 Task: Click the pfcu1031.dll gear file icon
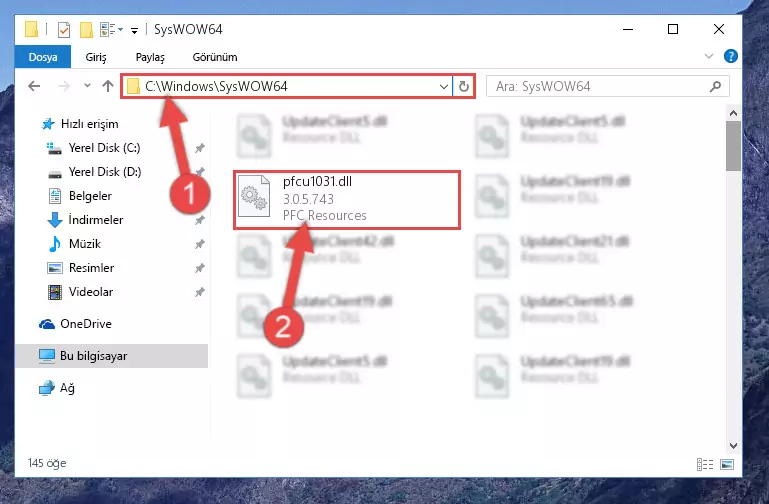tap(254, 196)
